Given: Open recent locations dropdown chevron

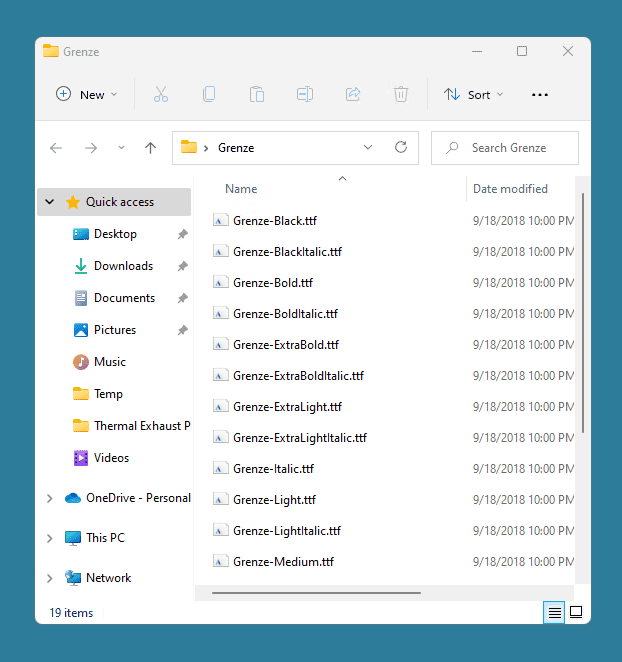Looking at the screenshot, I should click(121, 148).
